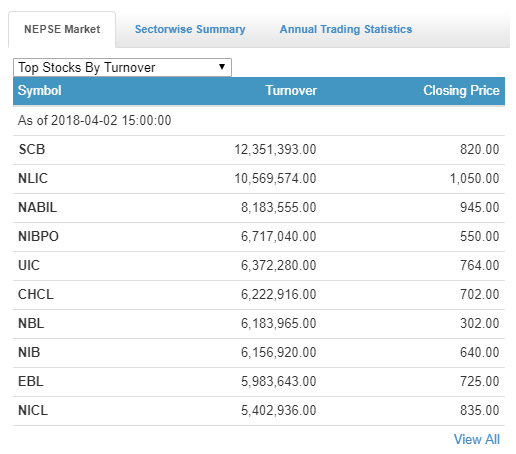This screenshot has height=454, width=516.
Task: Click the NICL symbol
Action: 33,410
